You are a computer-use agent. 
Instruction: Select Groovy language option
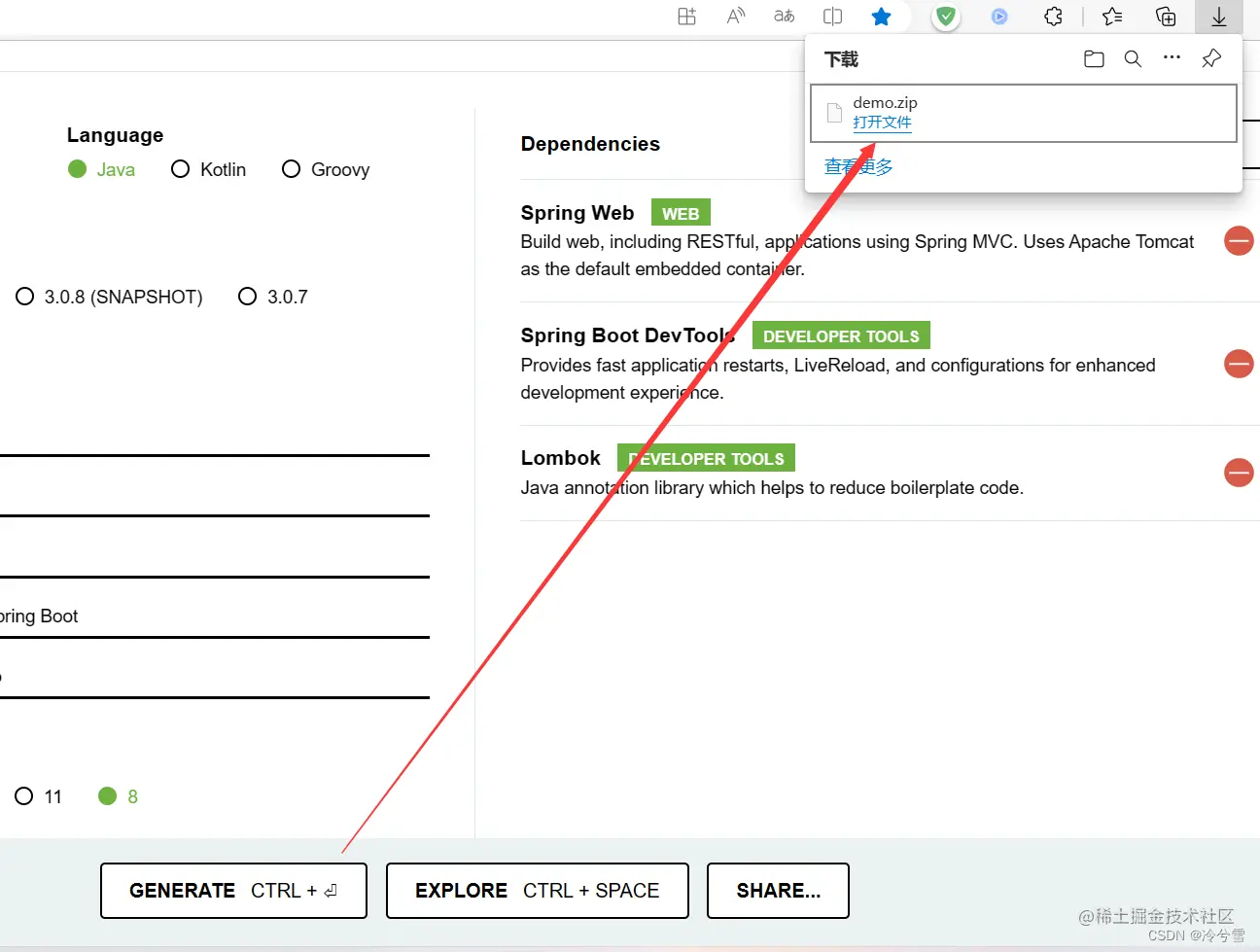(x=326, y=169)
